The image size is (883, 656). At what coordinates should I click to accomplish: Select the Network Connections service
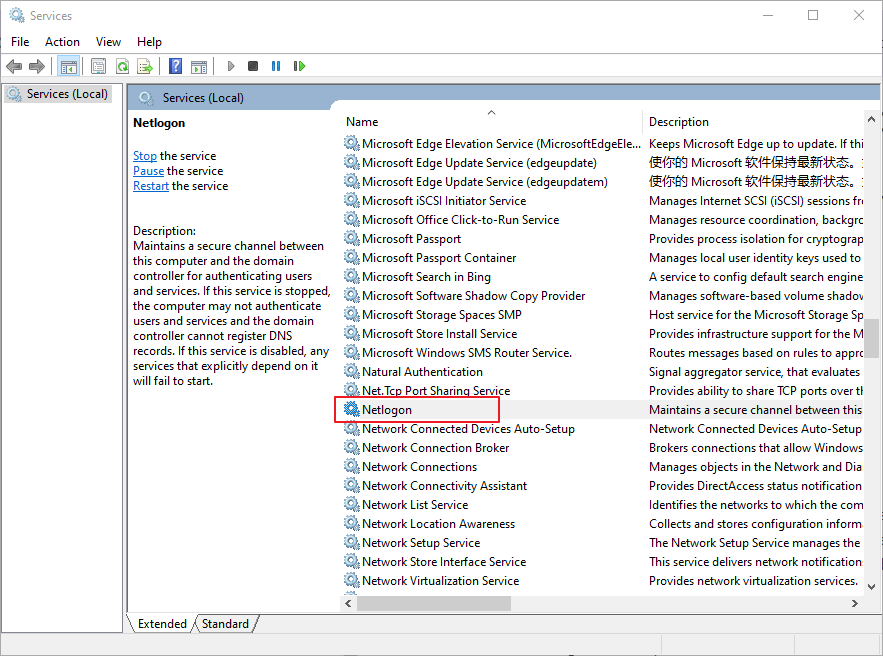click(x=420, y=466)
